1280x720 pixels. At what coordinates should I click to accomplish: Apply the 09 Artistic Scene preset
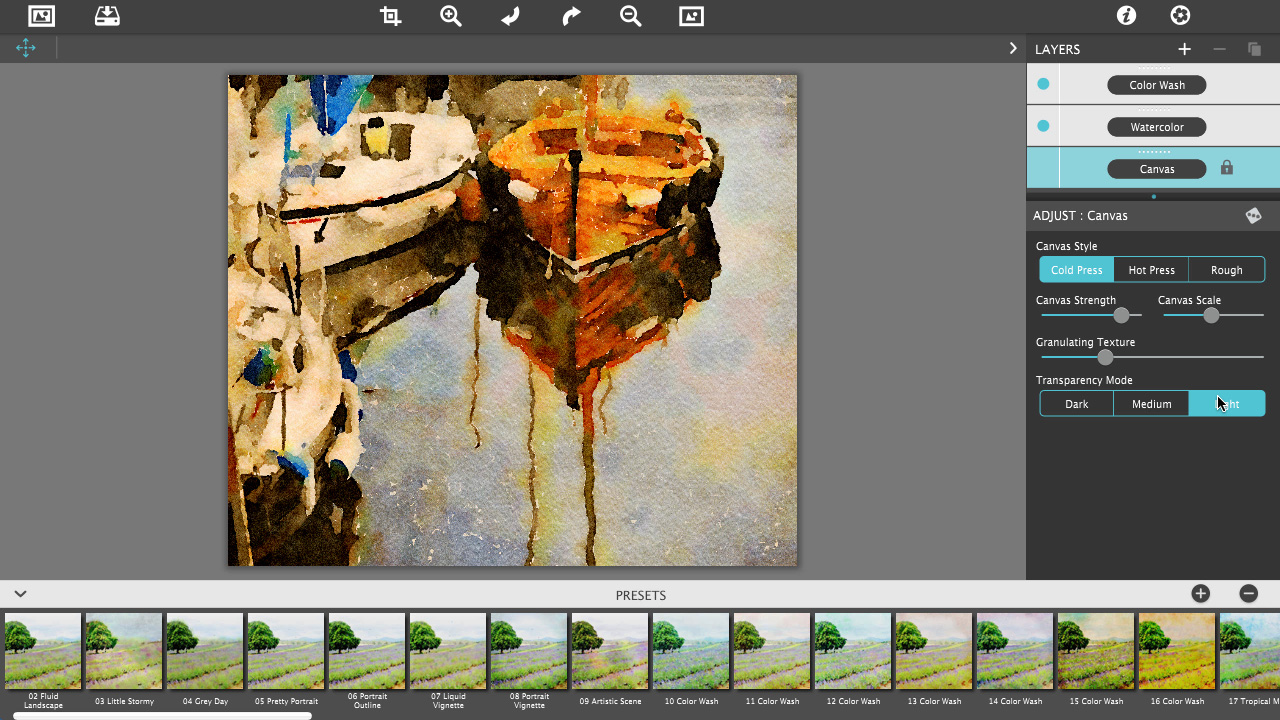(610, 651)
